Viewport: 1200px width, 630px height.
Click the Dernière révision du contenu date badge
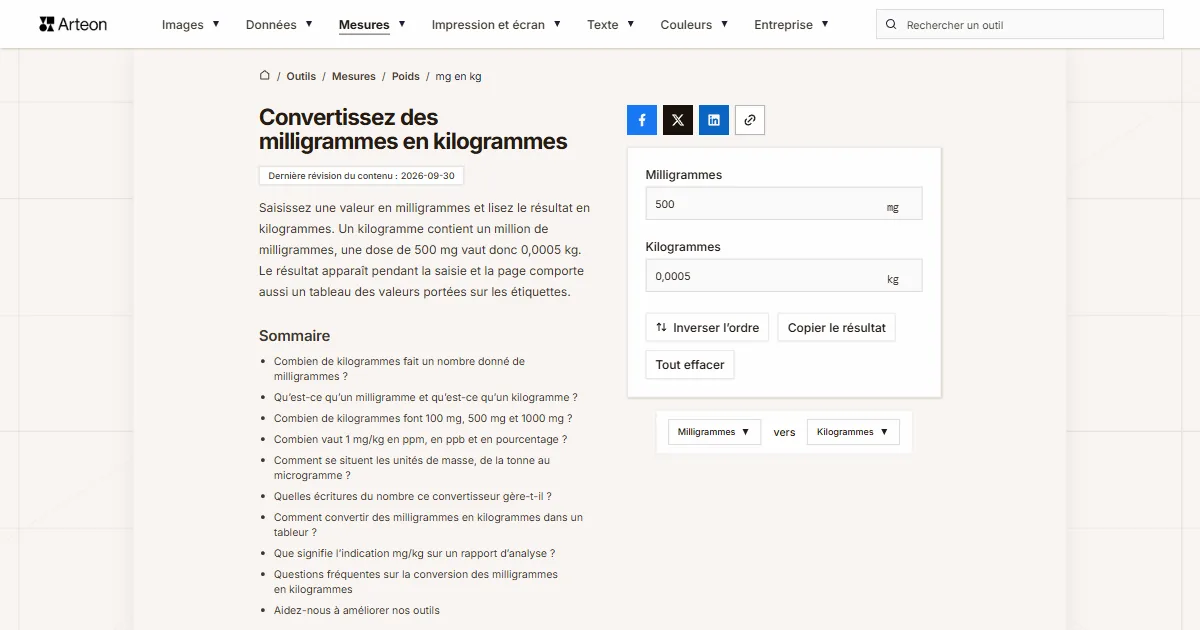point(361,176)
